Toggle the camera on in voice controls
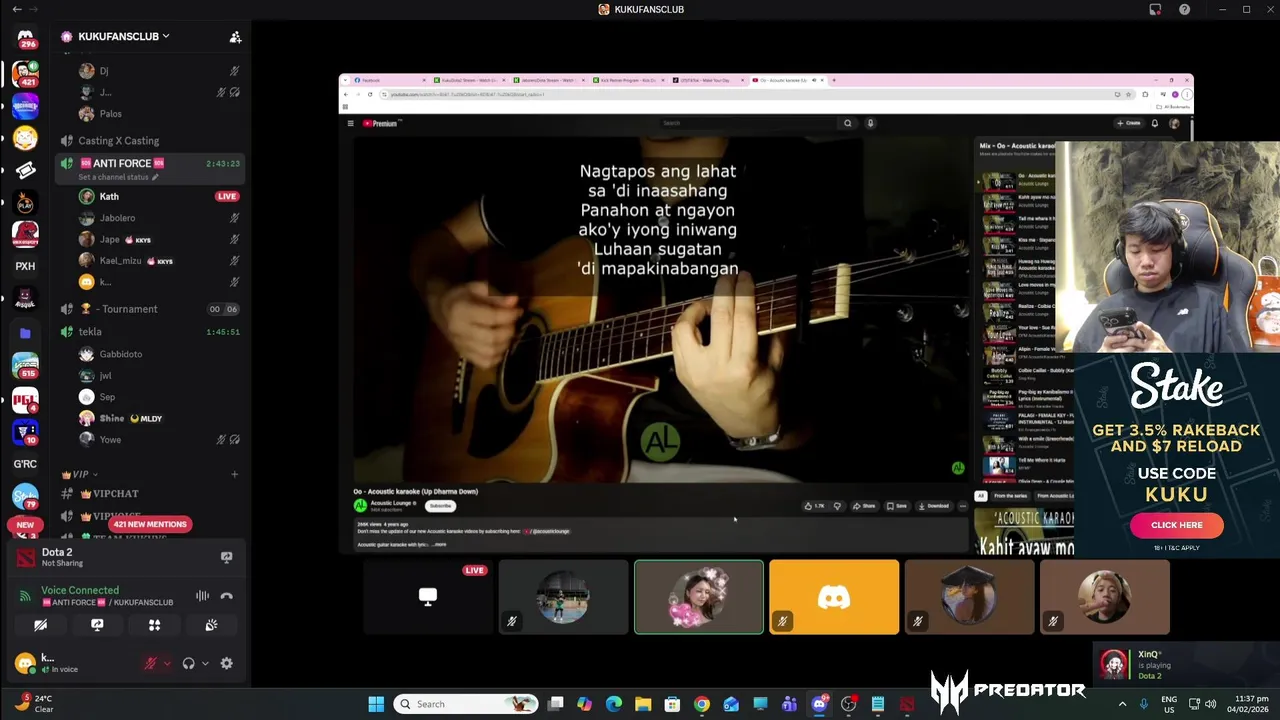The height and width of the screenshot is (720, 1280). (40, 625)
